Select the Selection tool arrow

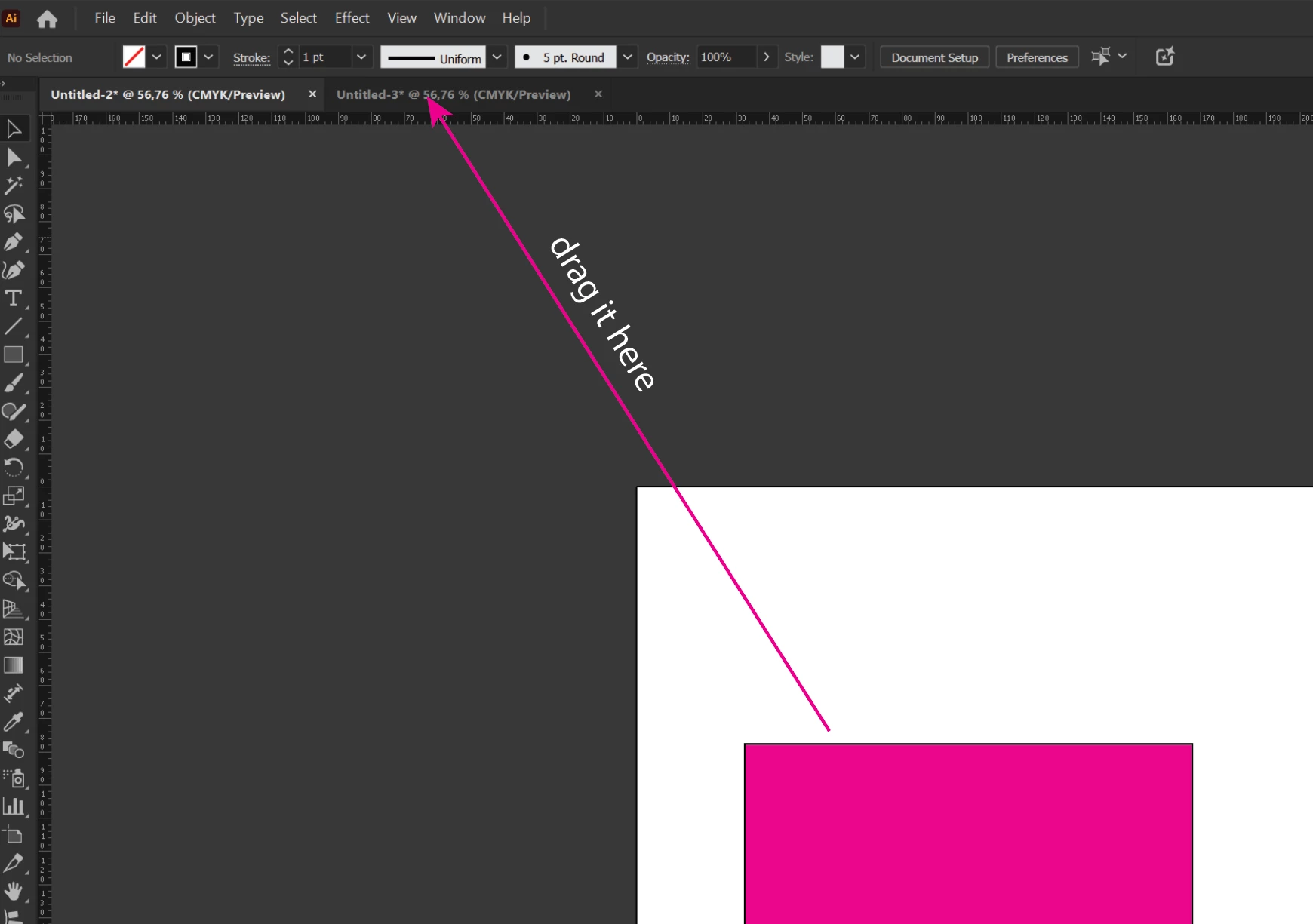coord(14,129)
